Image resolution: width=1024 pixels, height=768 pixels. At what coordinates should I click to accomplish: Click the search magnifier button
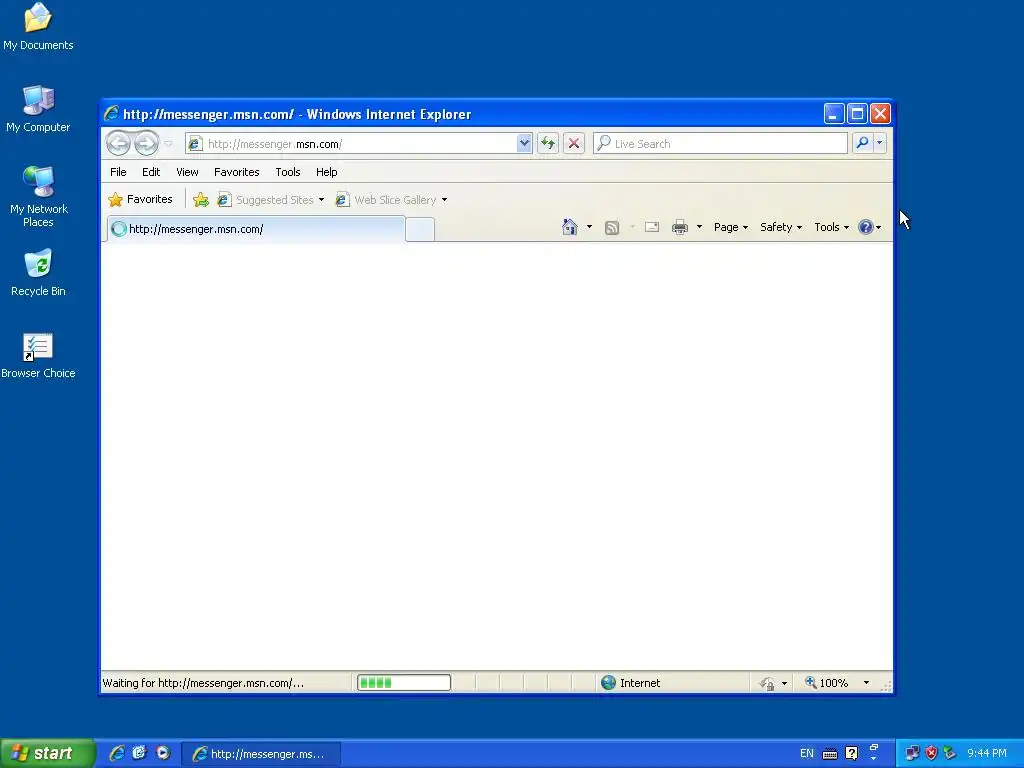click(862, 143)
